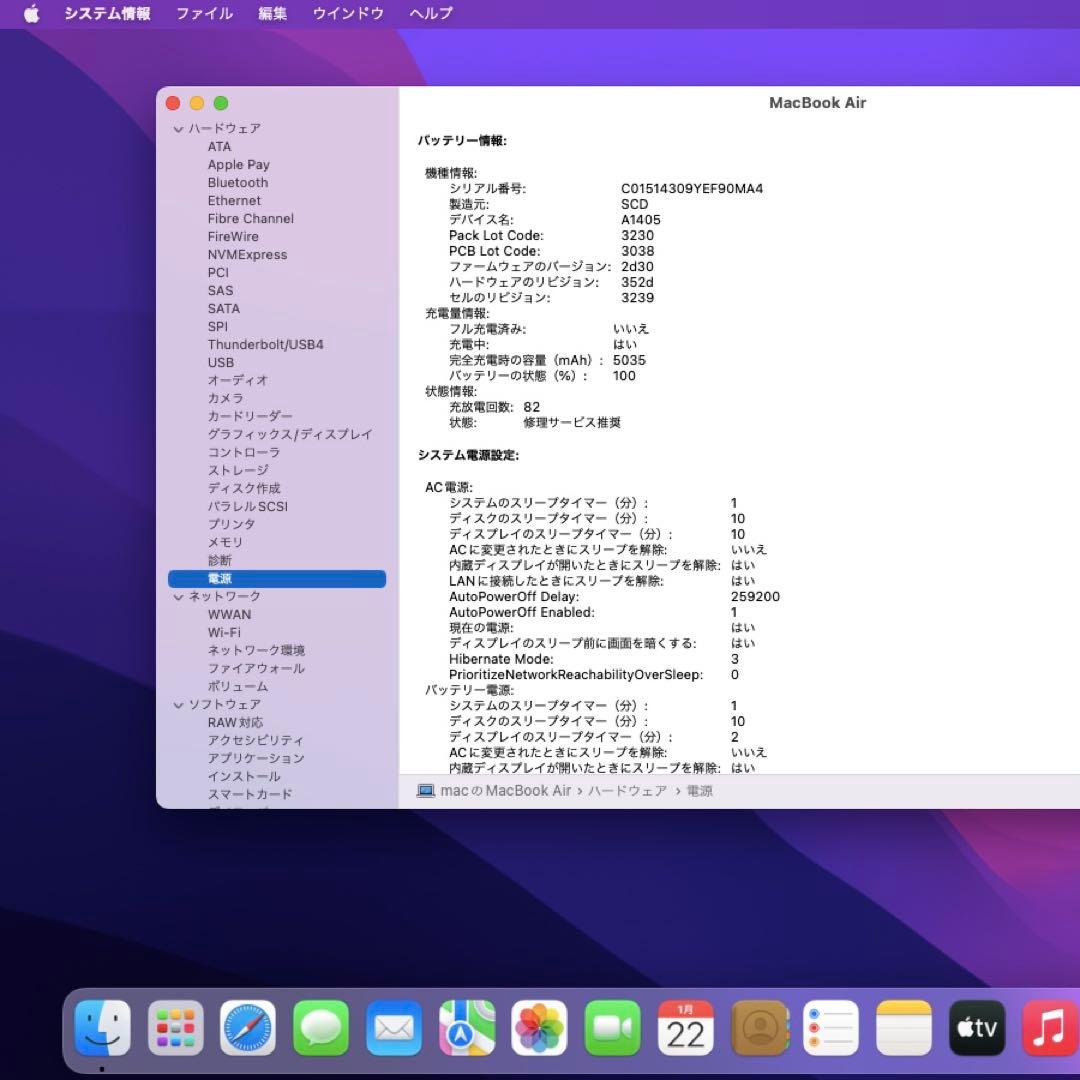The height and width of the screenshot is (1080, 1080).
Task: Open Launchpad from the Dock
Action: click(174, 1027)
